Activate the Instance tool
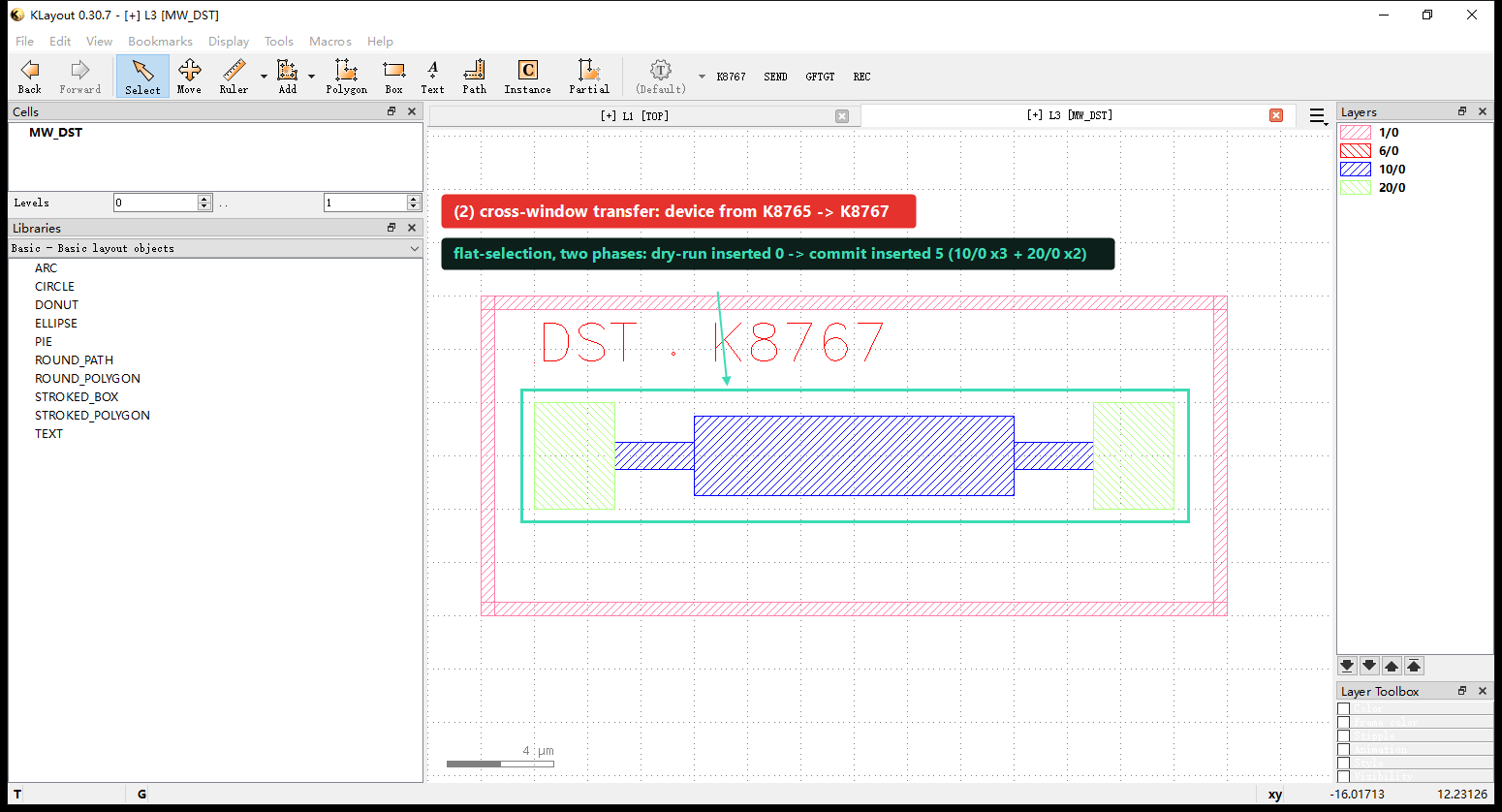Screen dimensions: 1502x812 (x=527, y=77)
